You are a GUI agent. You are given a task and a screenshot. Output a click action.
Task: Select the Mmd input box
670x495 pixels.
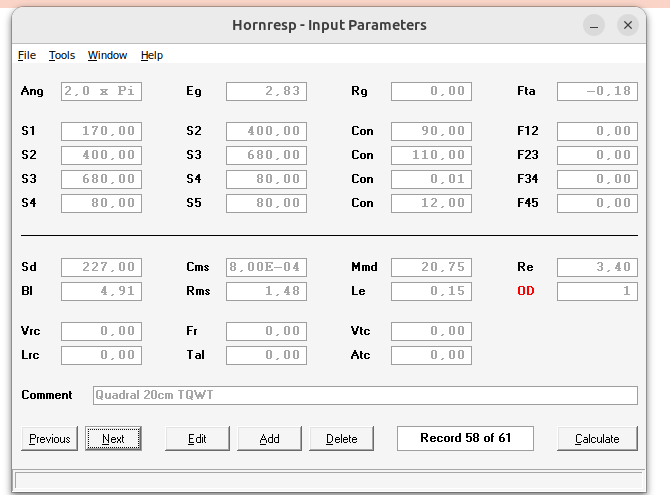431,268
